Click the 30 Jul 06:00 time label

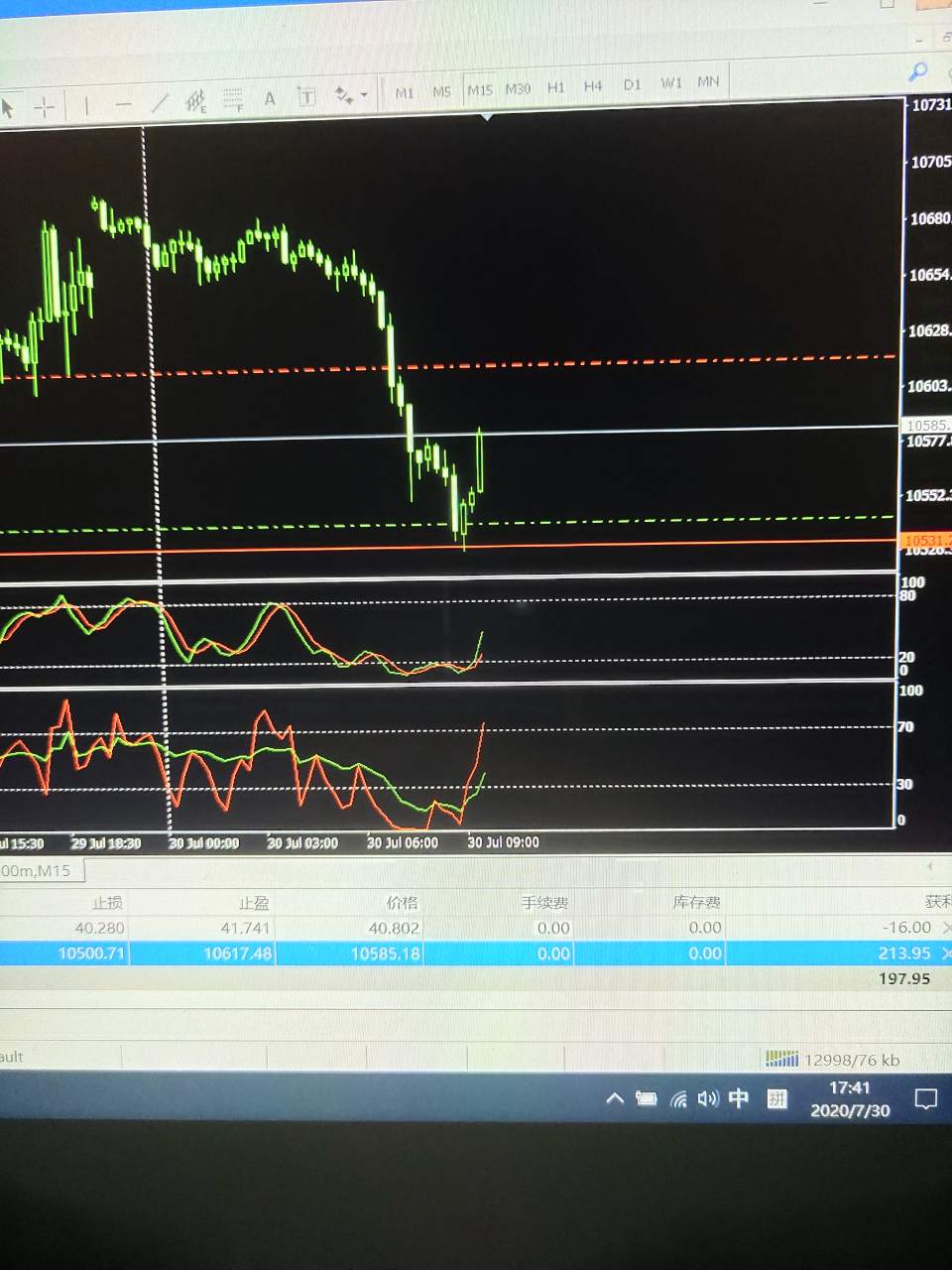(x=402, y=842)
